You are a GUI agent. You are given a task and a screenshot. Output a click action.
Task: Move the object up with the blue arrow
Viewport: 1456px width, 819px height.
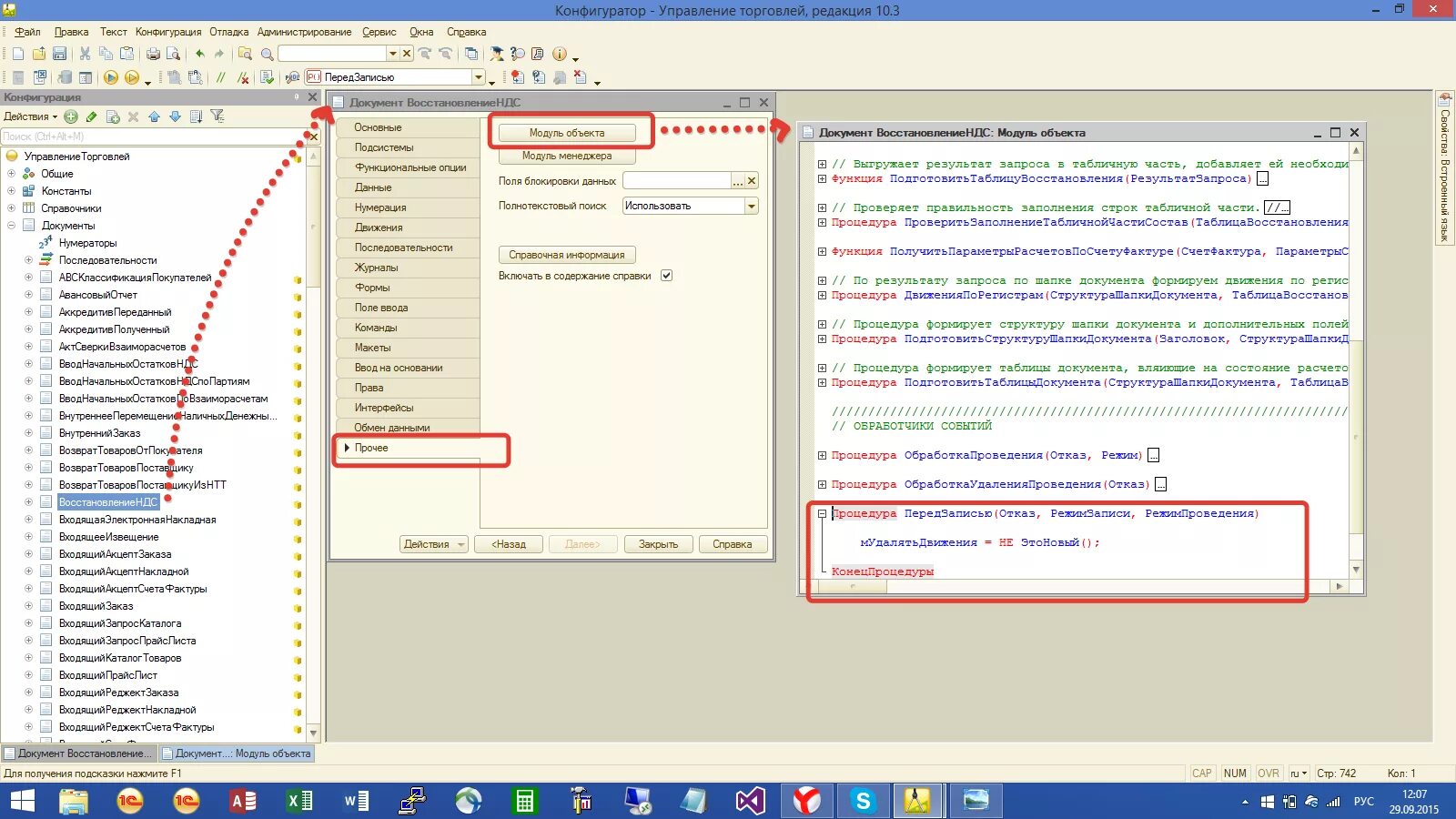(x=154, y=116)
